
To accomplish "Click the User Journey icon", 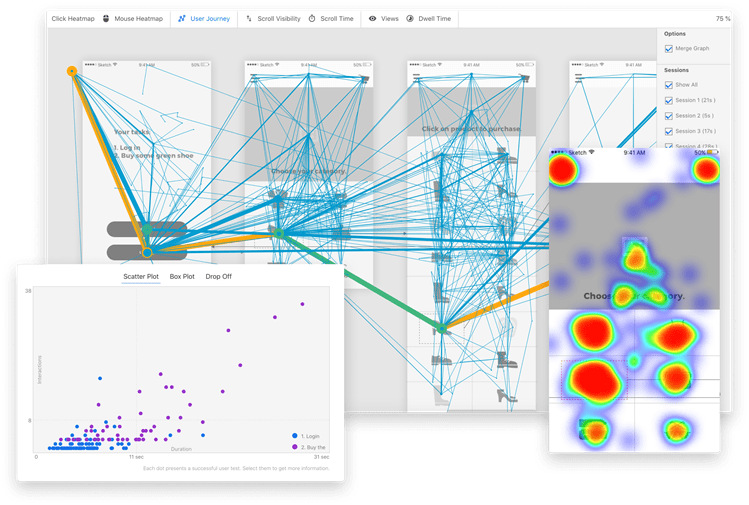I will [x=181, y=18].
